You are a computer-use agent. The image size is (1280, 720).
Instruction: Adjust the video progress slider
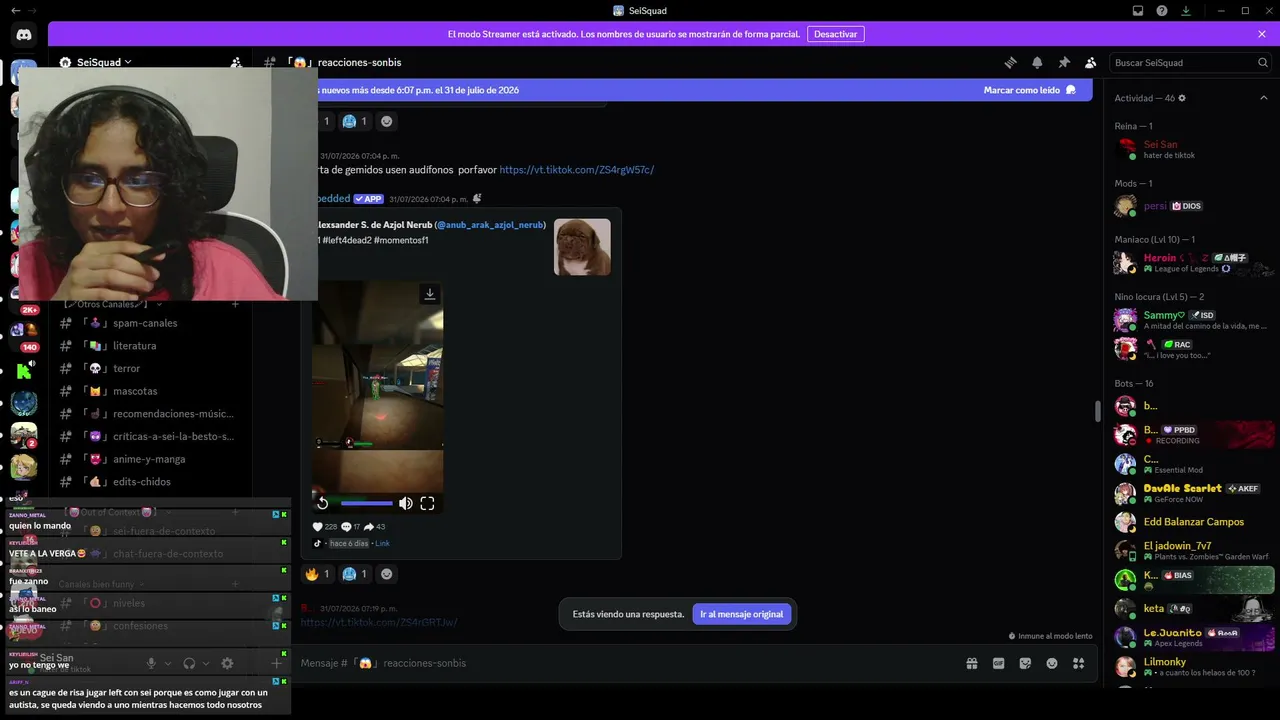tap(366, 503)
